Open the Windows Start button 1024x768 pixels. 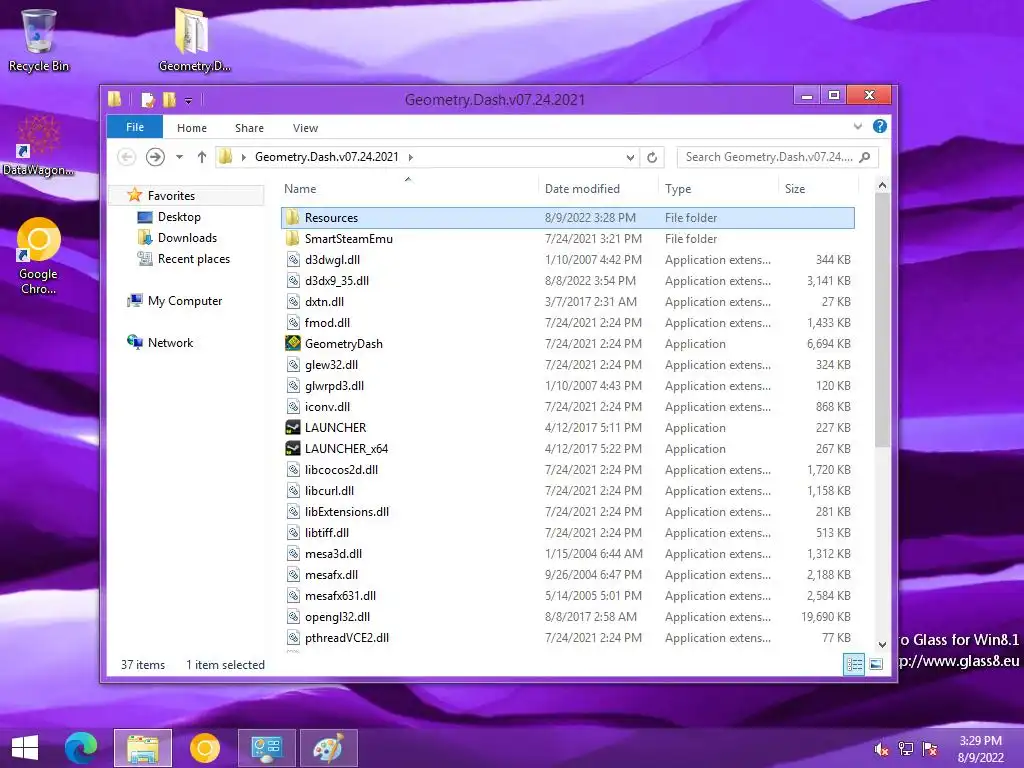tap(25, 748)
